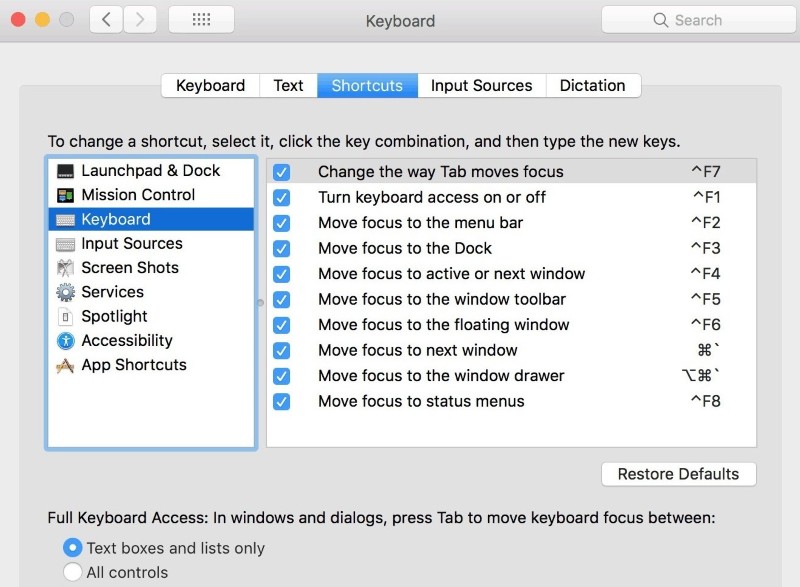Open the Dictation tab
800x587 pixels.
click(x=593, y=85)
